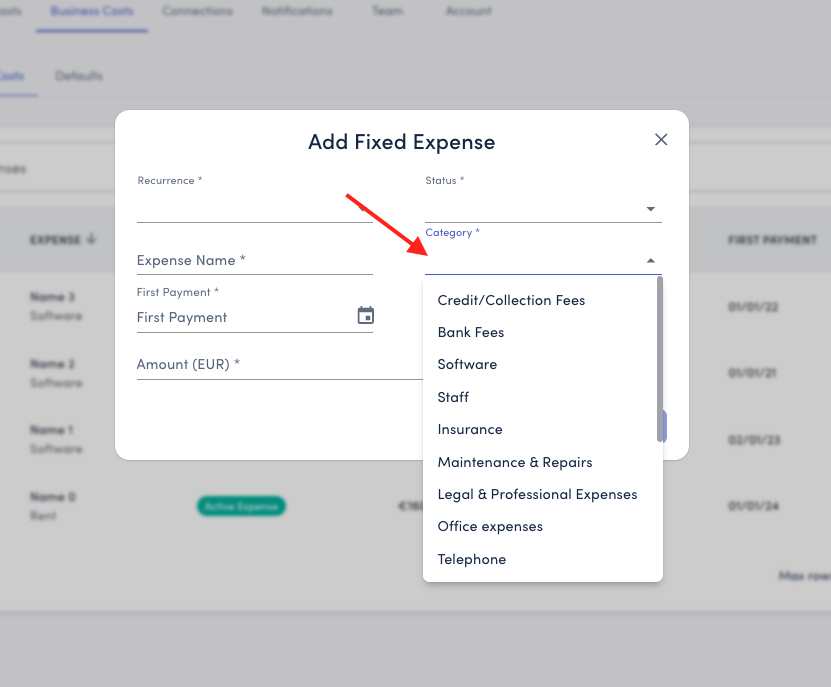Choose Insurance in the dropdown list

[x=470, y=429]
